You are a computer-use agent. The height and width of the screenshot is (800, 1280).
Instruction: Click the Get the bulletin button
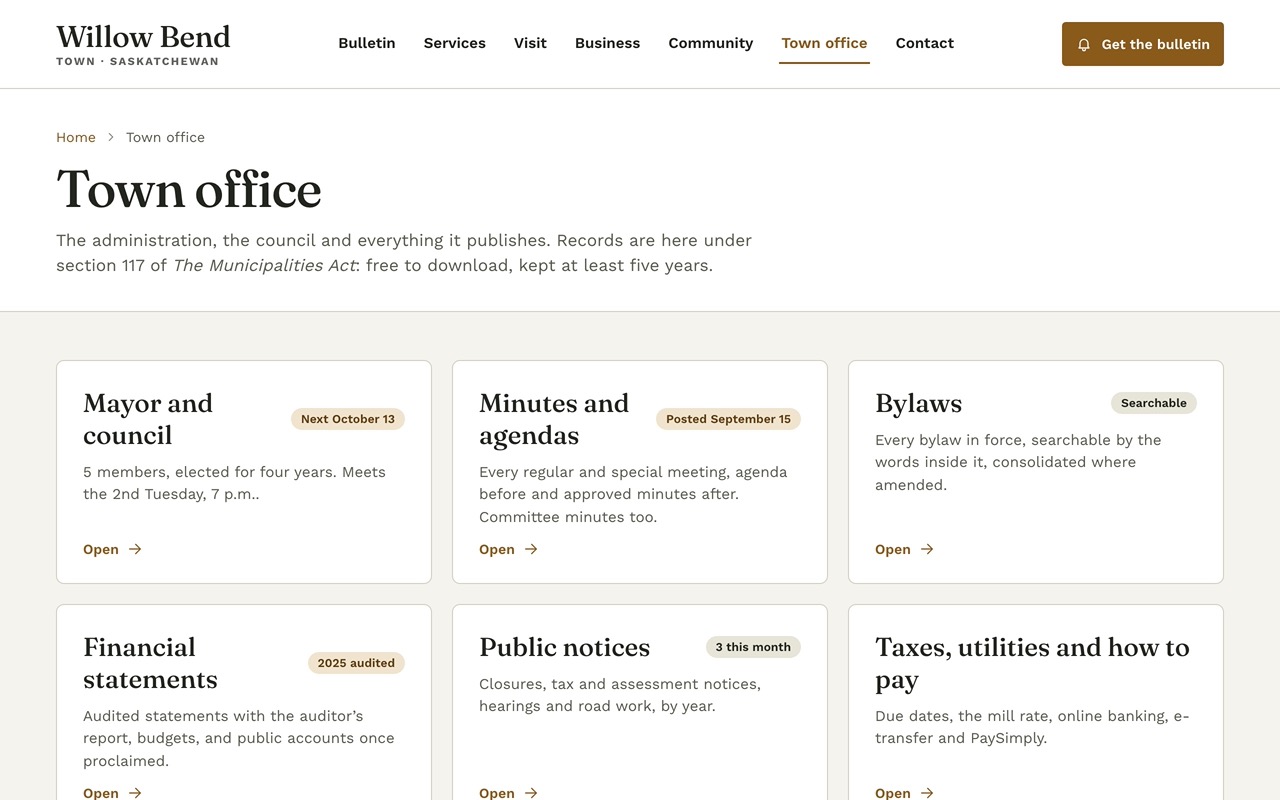[1143, 44]
